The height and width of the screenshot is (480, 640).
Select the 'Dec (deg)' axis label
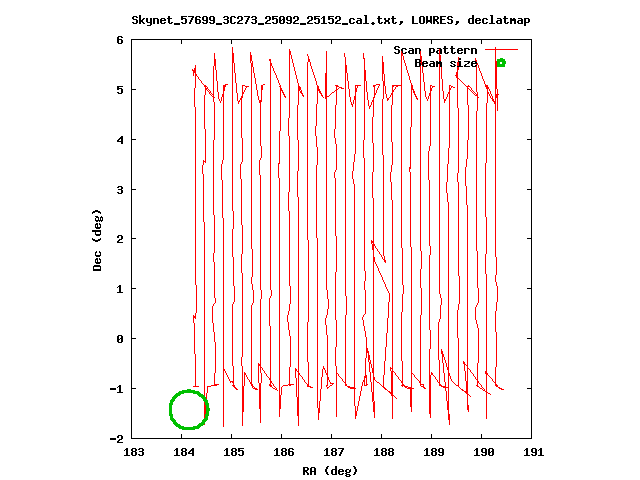[x=97, y=240]
